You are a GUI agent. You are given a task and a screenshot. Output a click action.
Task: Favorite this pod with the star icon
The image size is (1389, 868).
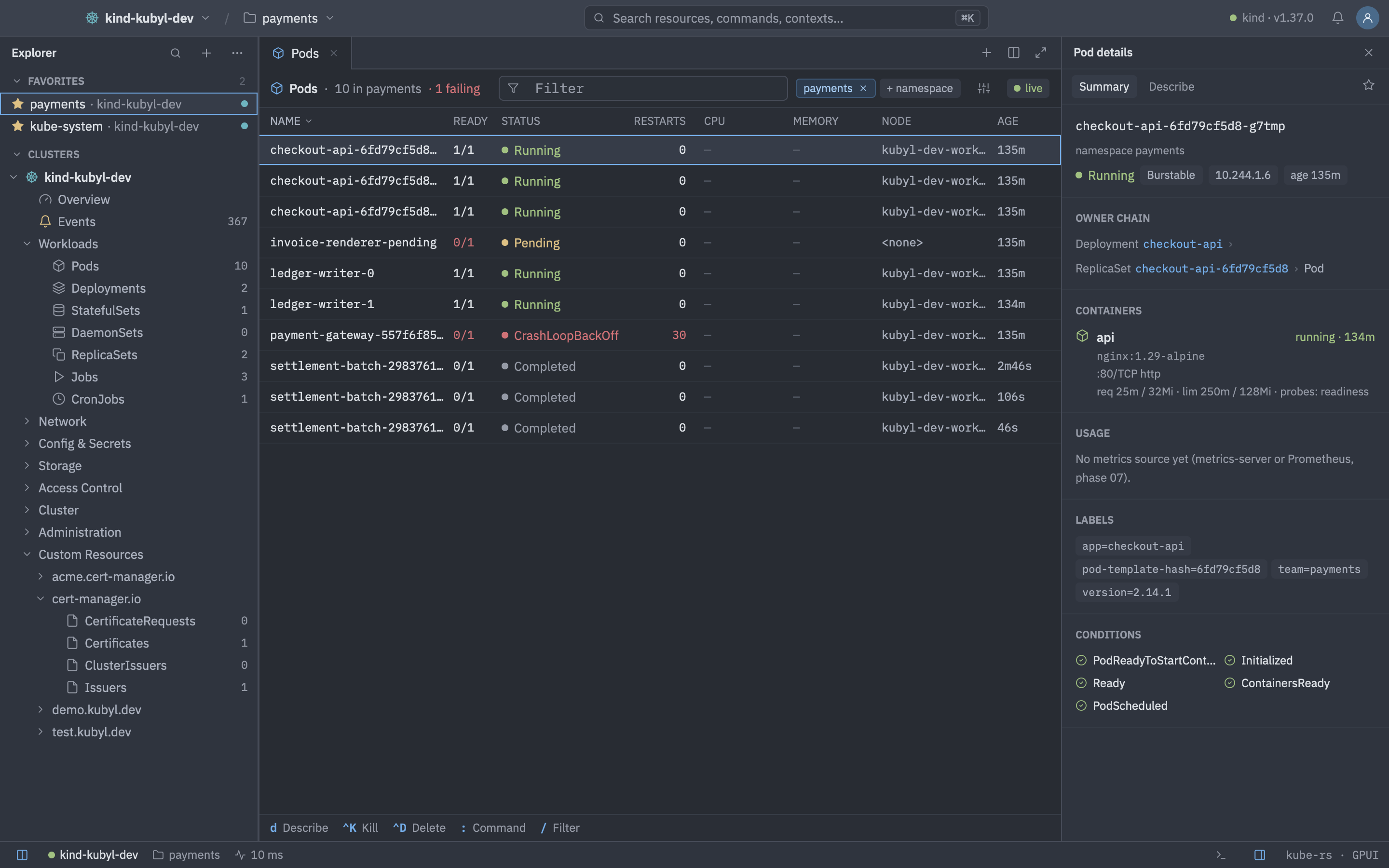(x=1368, y=85)
